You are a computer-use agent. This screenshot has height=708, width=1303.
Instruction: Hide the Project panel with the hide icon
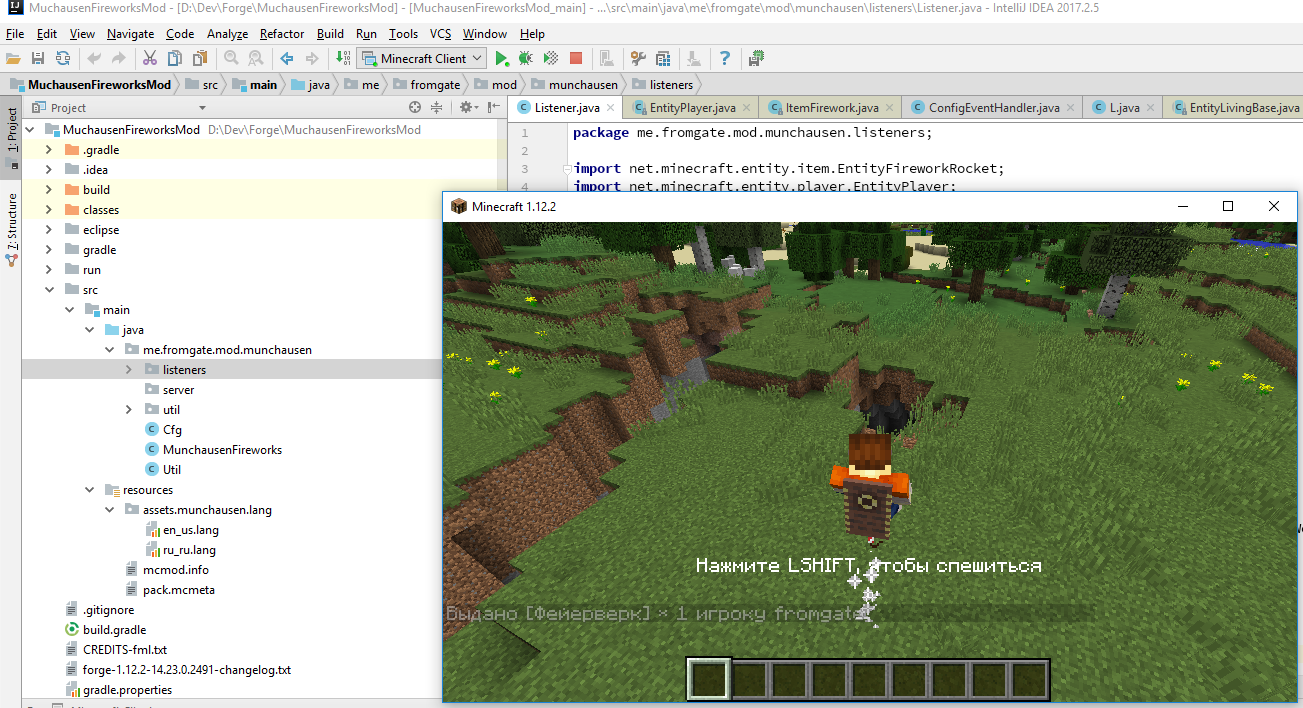point(493,107)
